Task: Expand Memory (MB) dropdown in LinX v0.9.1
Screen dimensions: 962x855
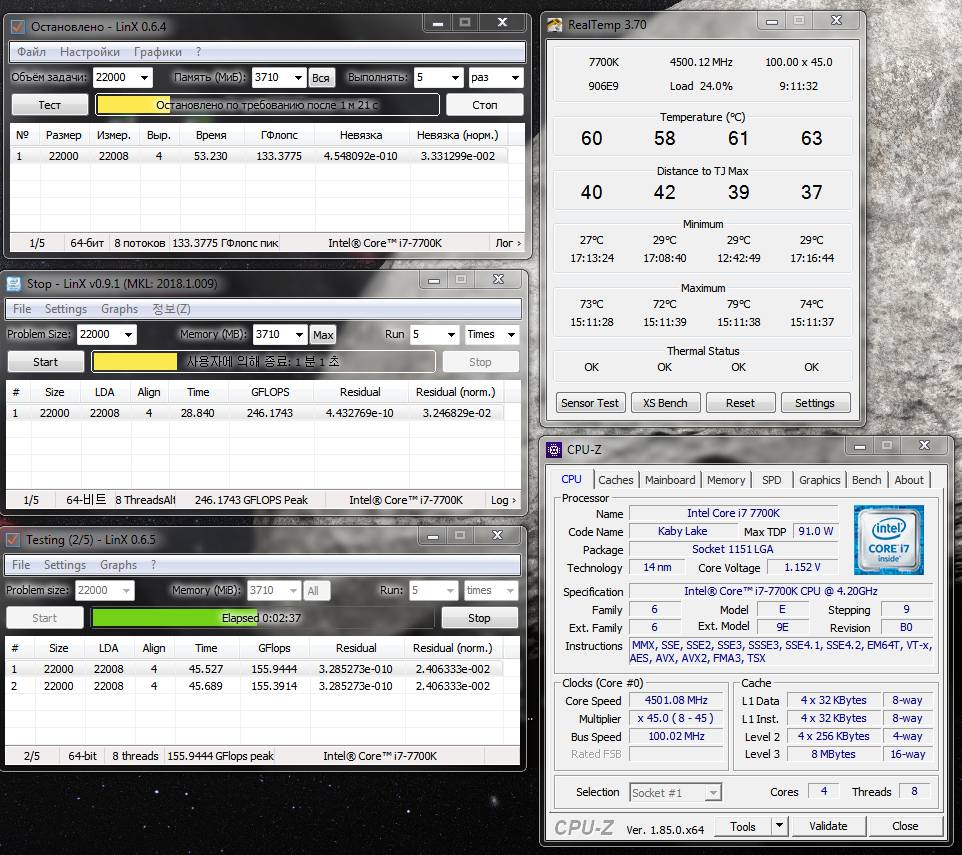Action: click(x=299, y=334)
